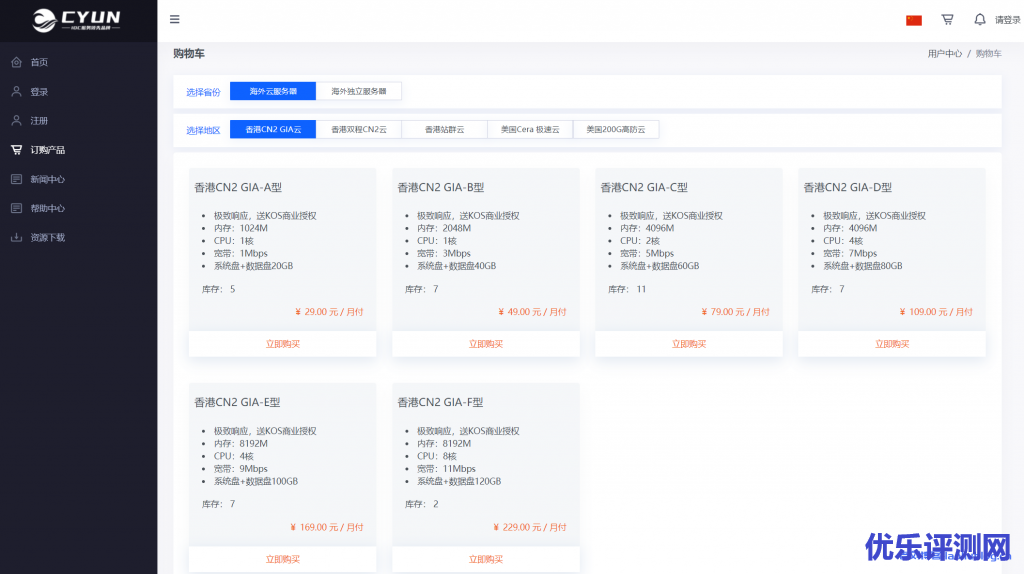Open 新闻中心 in the sidebar
The image size is (1024, 574).
[x=47, y=179]
